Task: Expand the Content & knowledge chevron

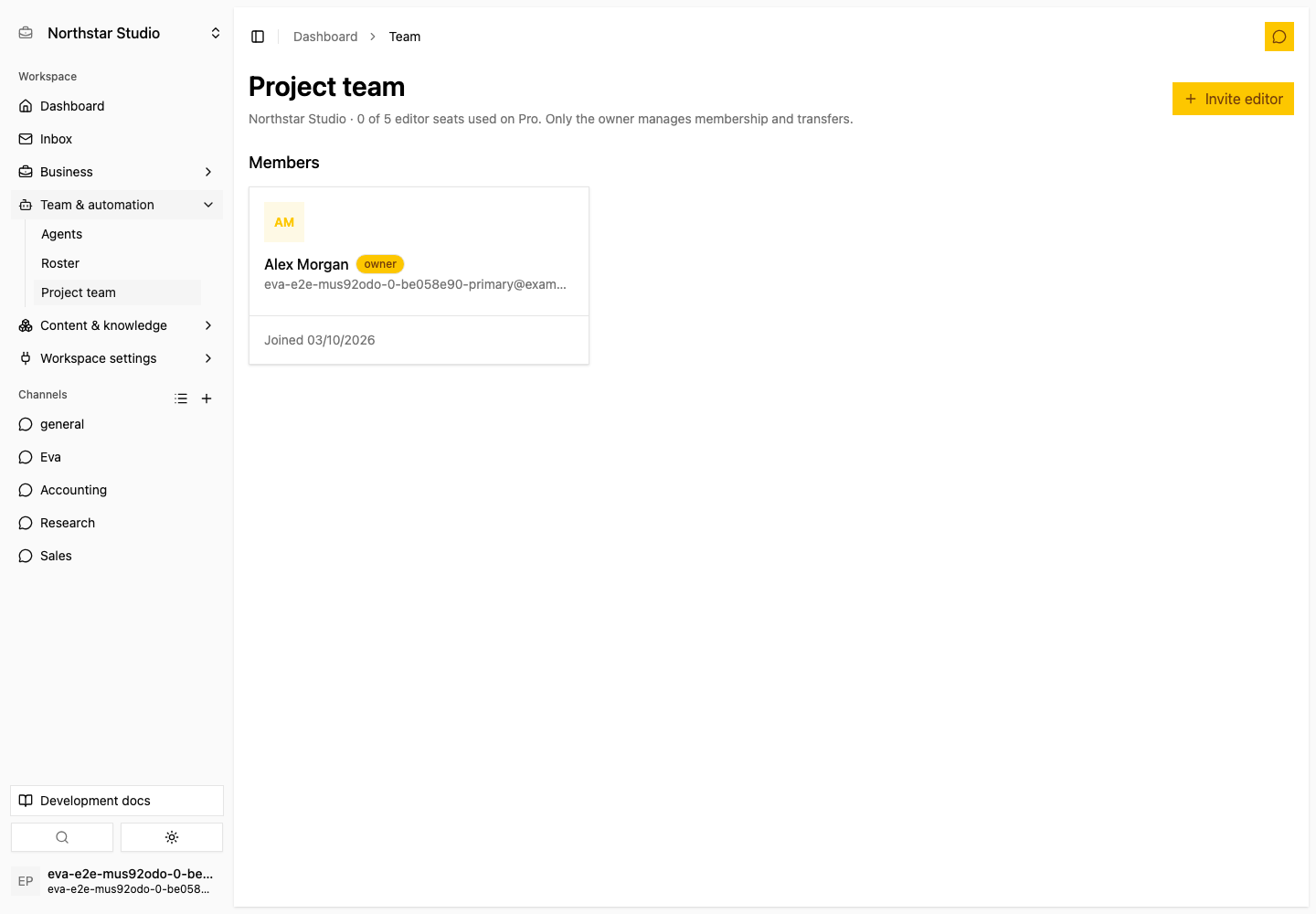Action: [x=208, y=325]
